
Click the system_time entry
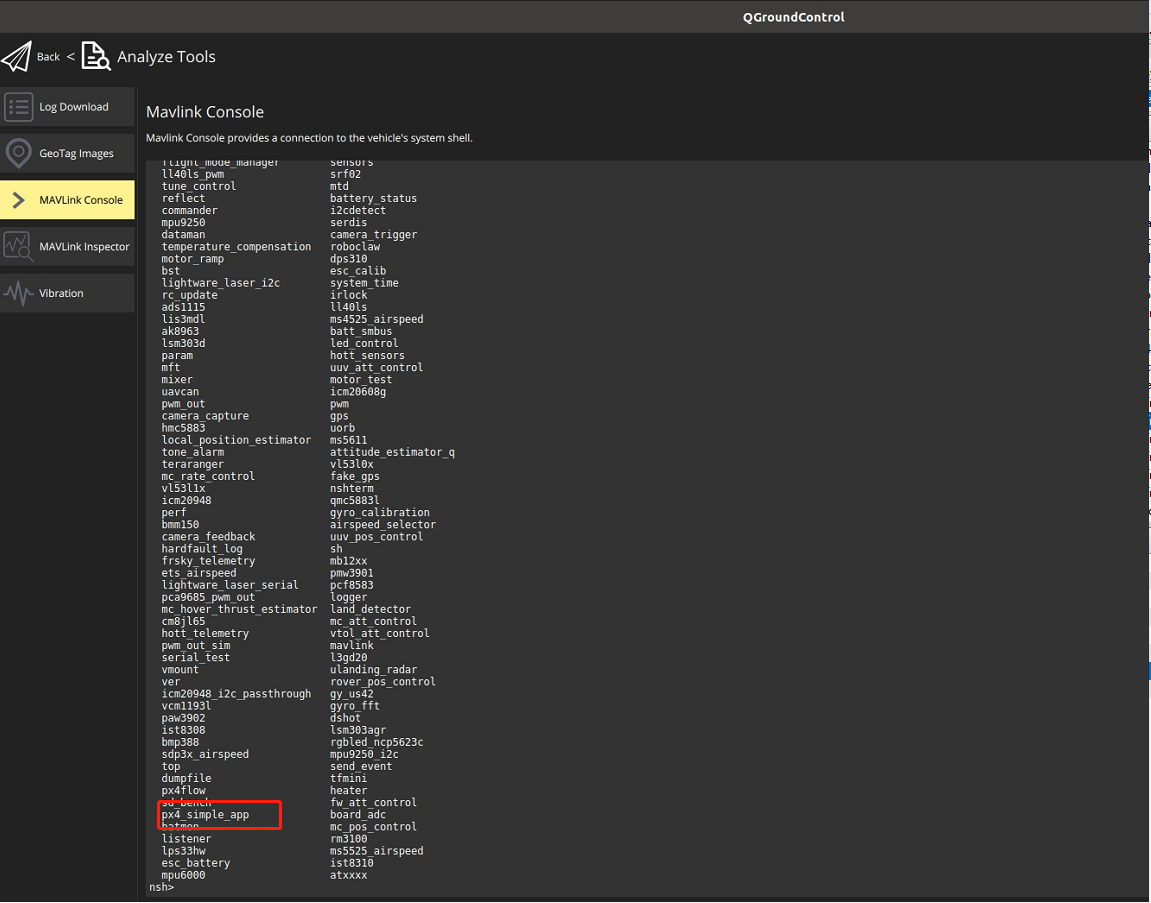[365, 283]
